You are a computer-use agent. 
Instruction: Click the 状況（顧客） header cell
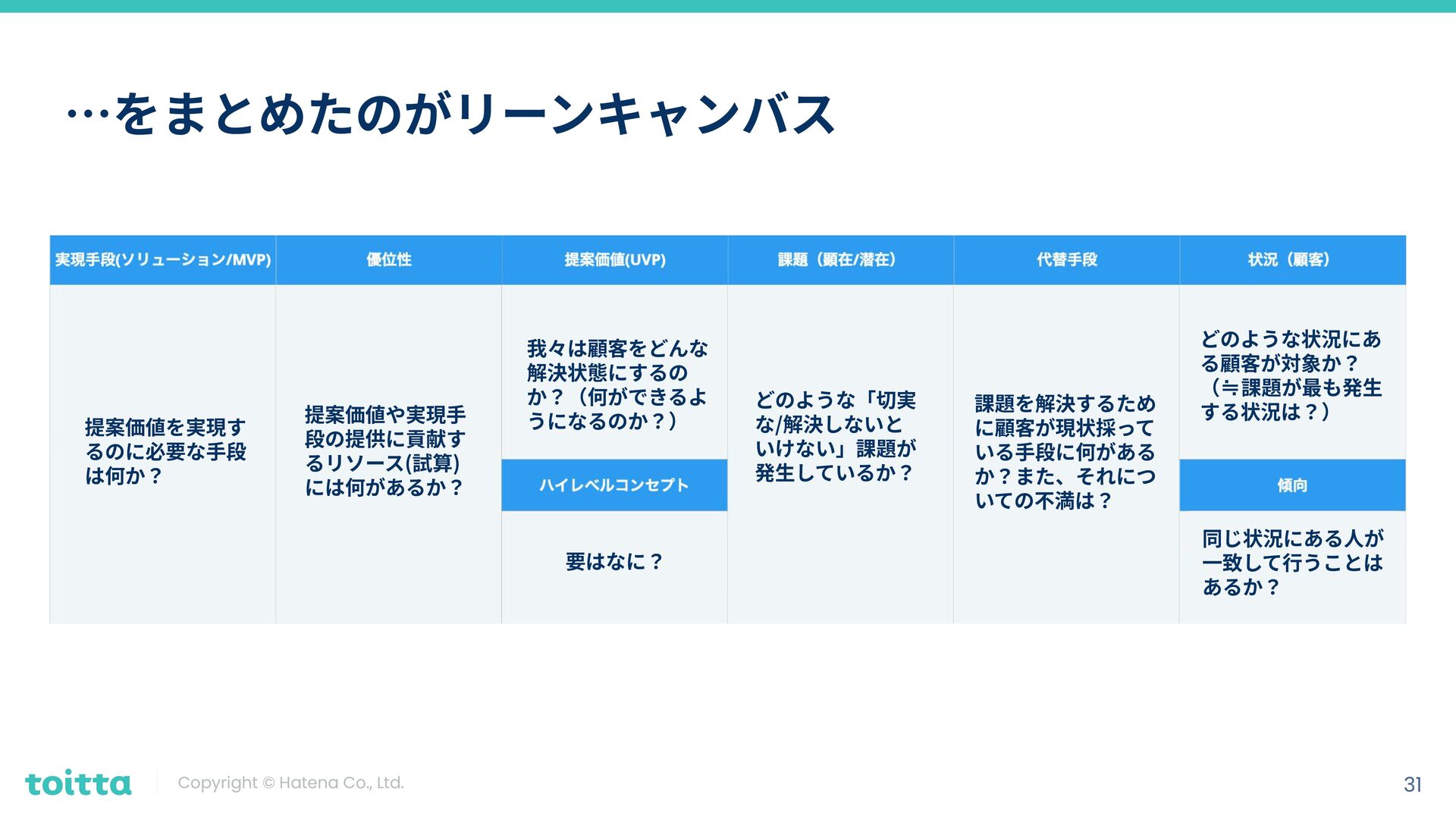pyautogui.click(x=1291, y=260)
